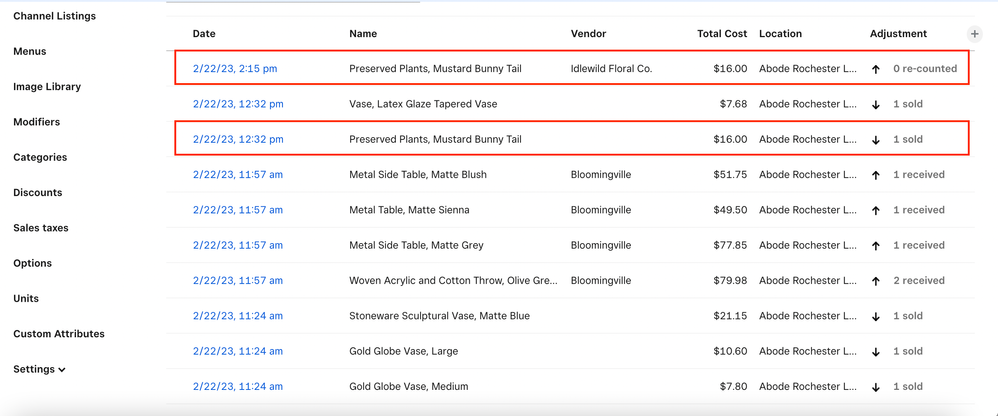
Task: Click down arrow icon on Stoneware Sculptural Vase row
Action: pyautogui.click(x=876, y=317)
